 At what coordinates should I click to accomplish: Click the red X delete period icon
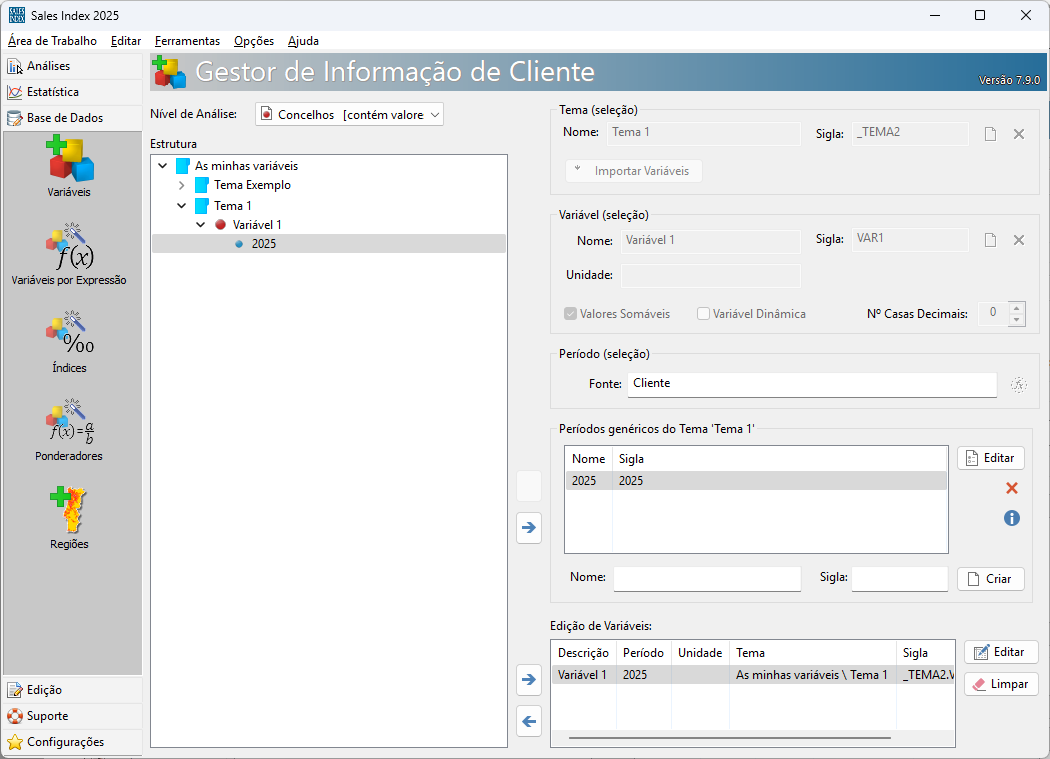pos(1011,488)
